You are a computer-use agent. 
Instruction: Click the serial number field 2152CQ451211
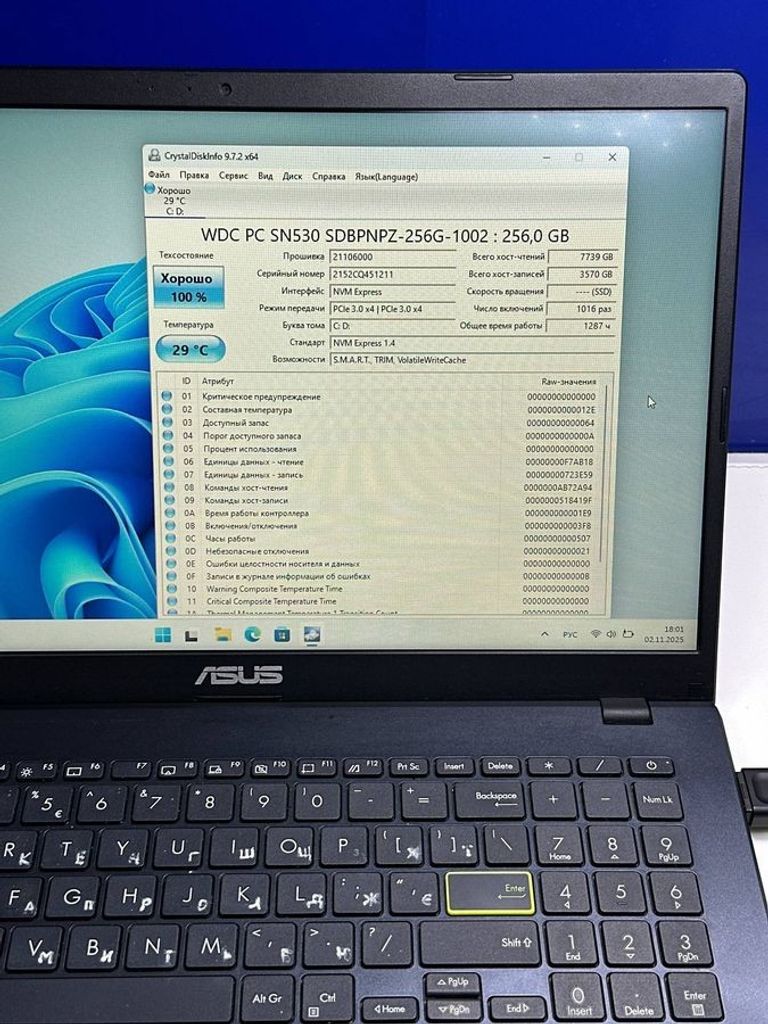coord(392,274)
